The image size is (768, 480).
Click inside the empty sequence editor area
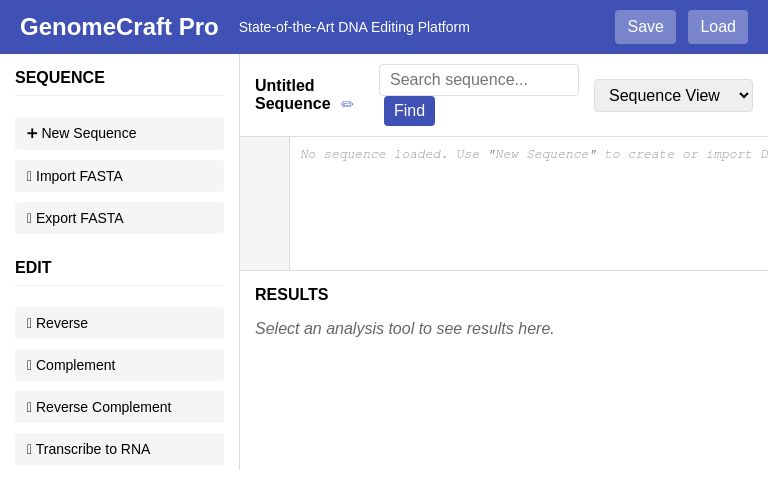(x=528, y=210)
